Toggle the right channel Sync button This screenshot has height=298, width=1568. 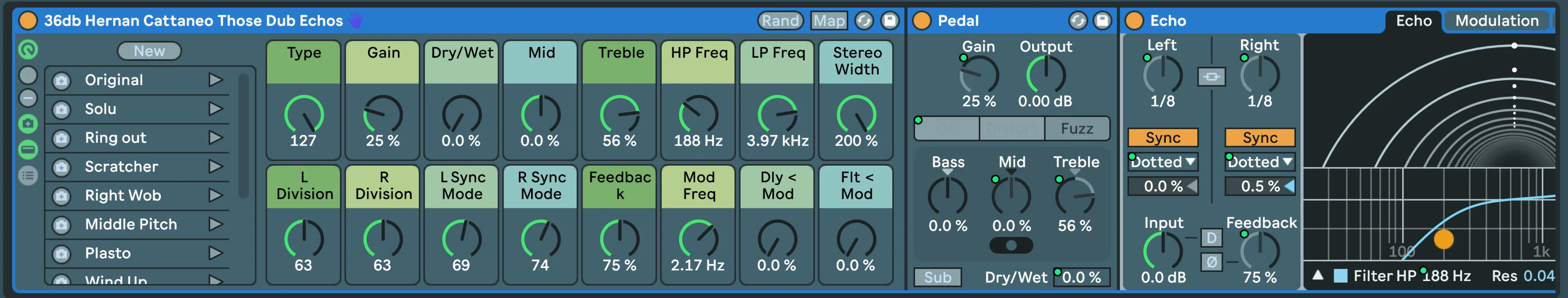[1260, 138]
